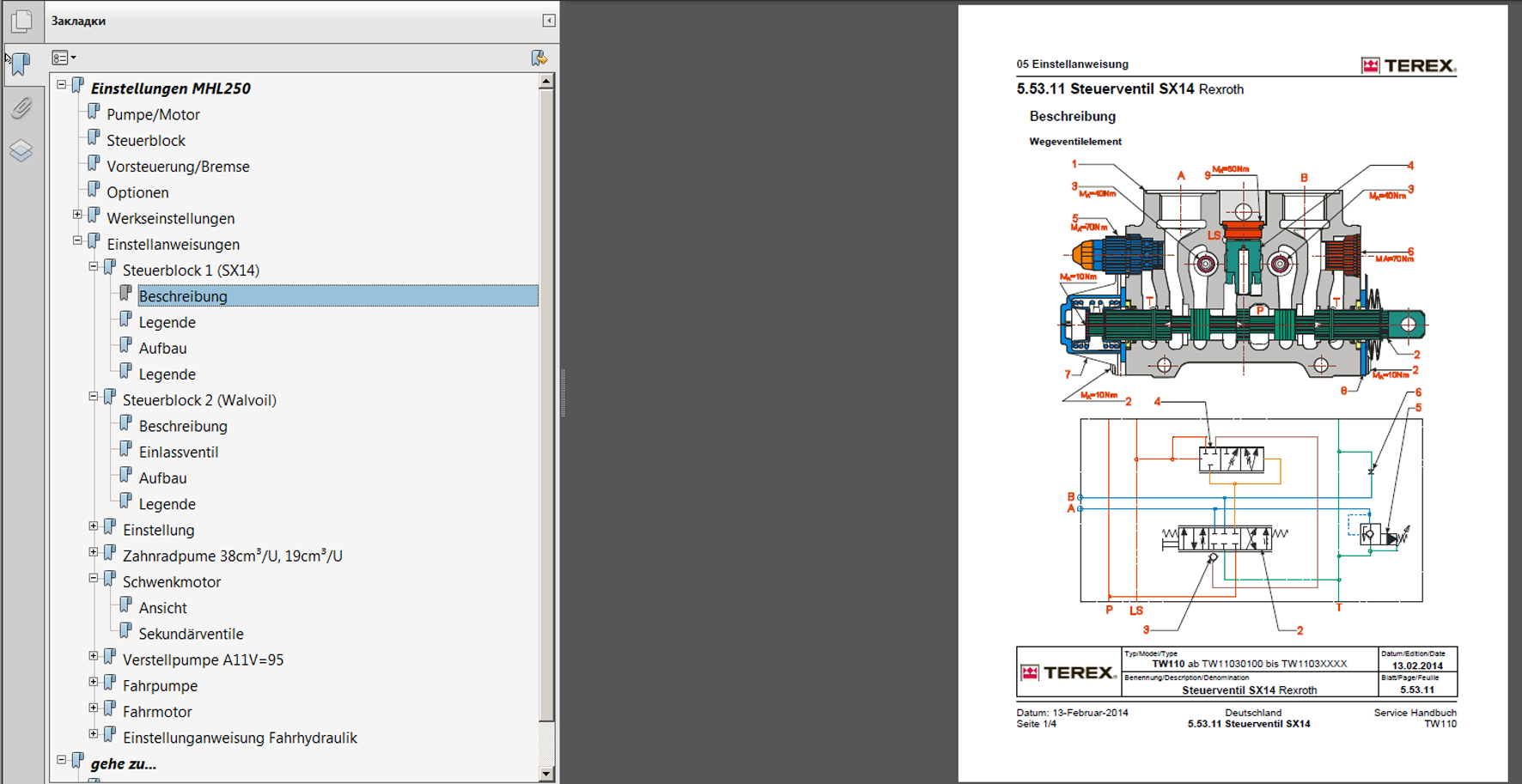Open the bookmark options dropdown menu
The image size is (1522, 784).
(64, 58)
